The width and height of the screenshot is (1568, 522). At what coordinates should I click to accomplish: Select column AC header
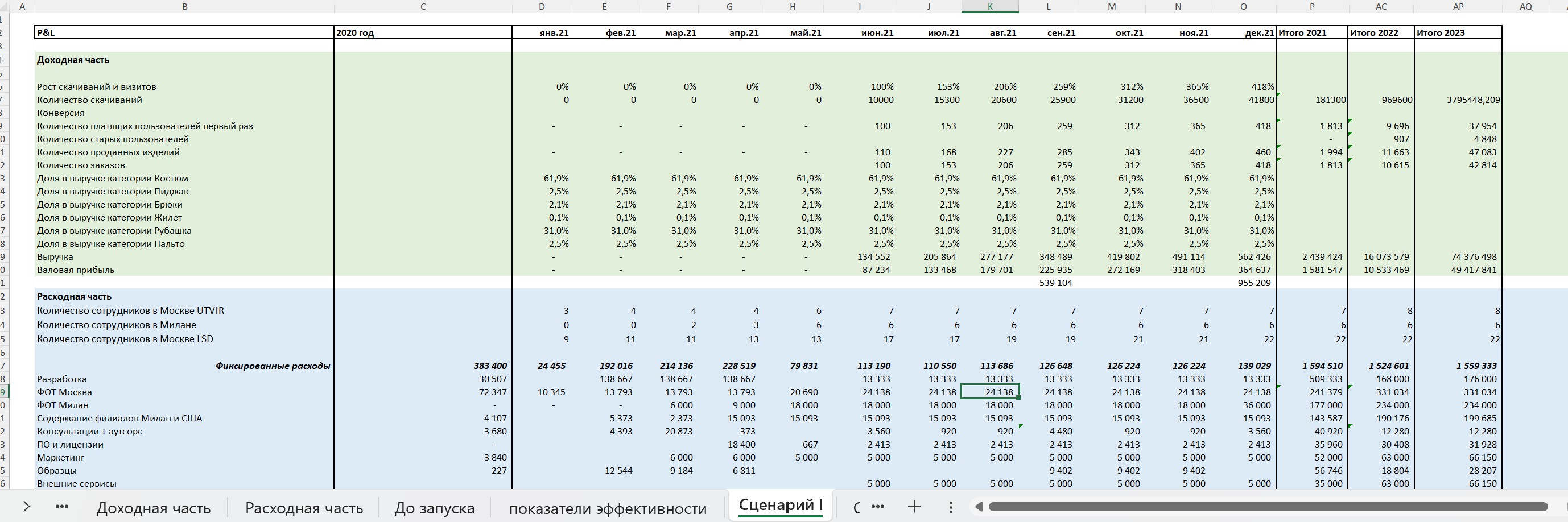(x=1381, y=6)
